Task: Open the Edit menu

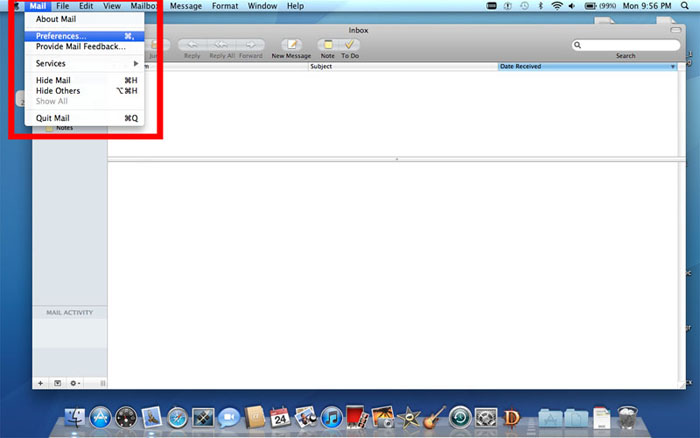Action: pos(86,6)
